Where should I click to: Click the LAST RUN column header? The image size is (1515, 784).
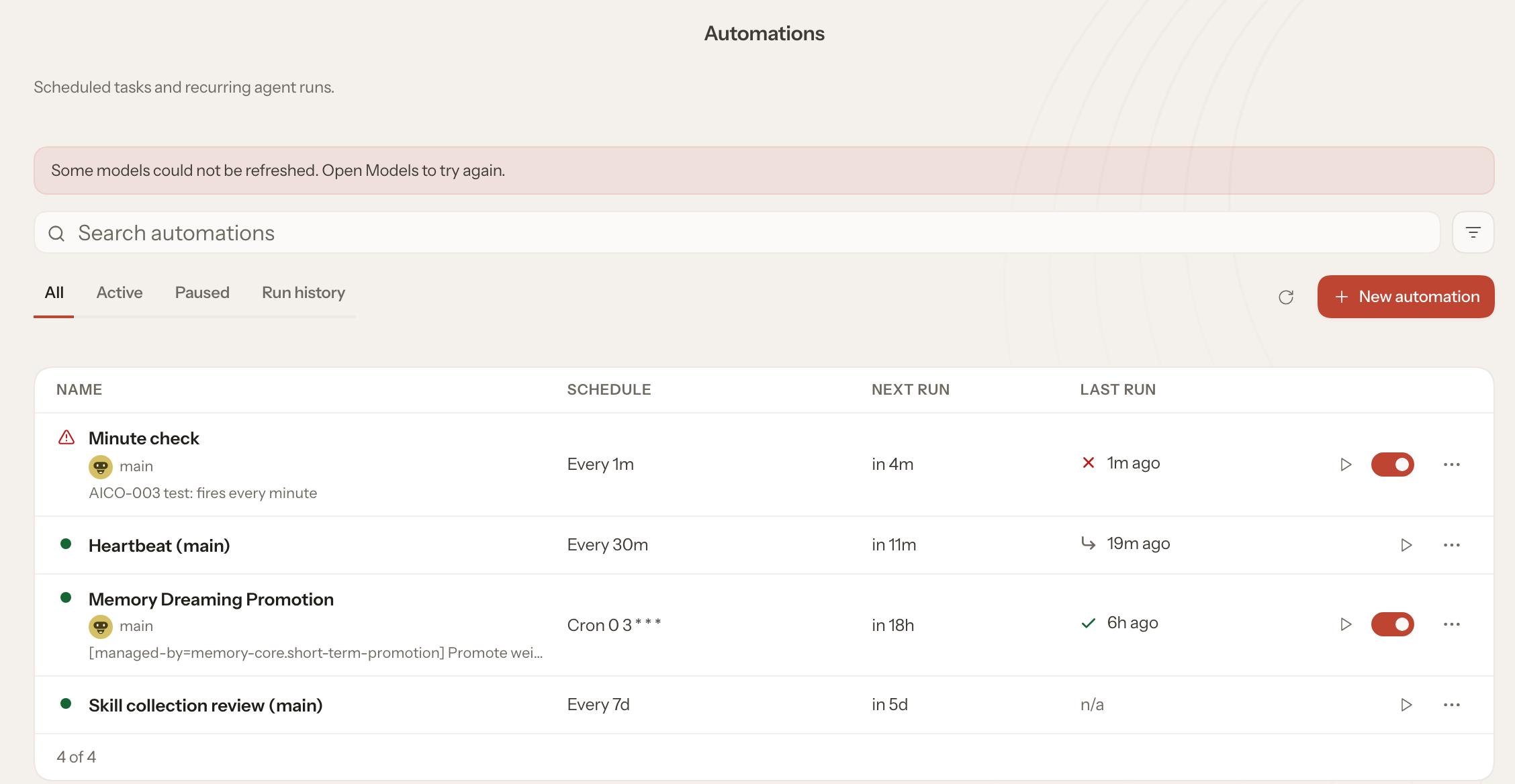pos(1118,389)
